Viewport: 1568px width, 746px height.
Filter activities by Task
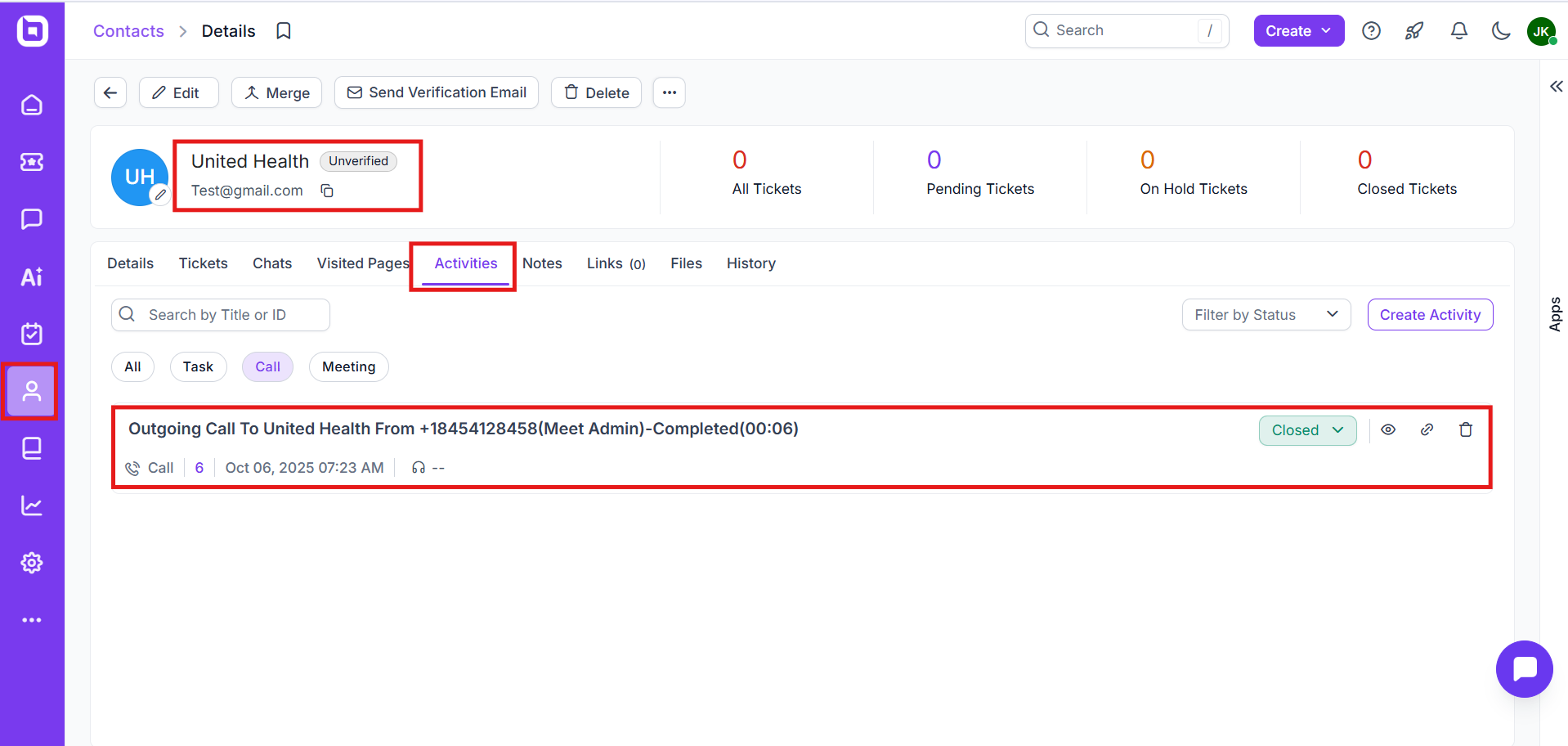coord(198,366)
